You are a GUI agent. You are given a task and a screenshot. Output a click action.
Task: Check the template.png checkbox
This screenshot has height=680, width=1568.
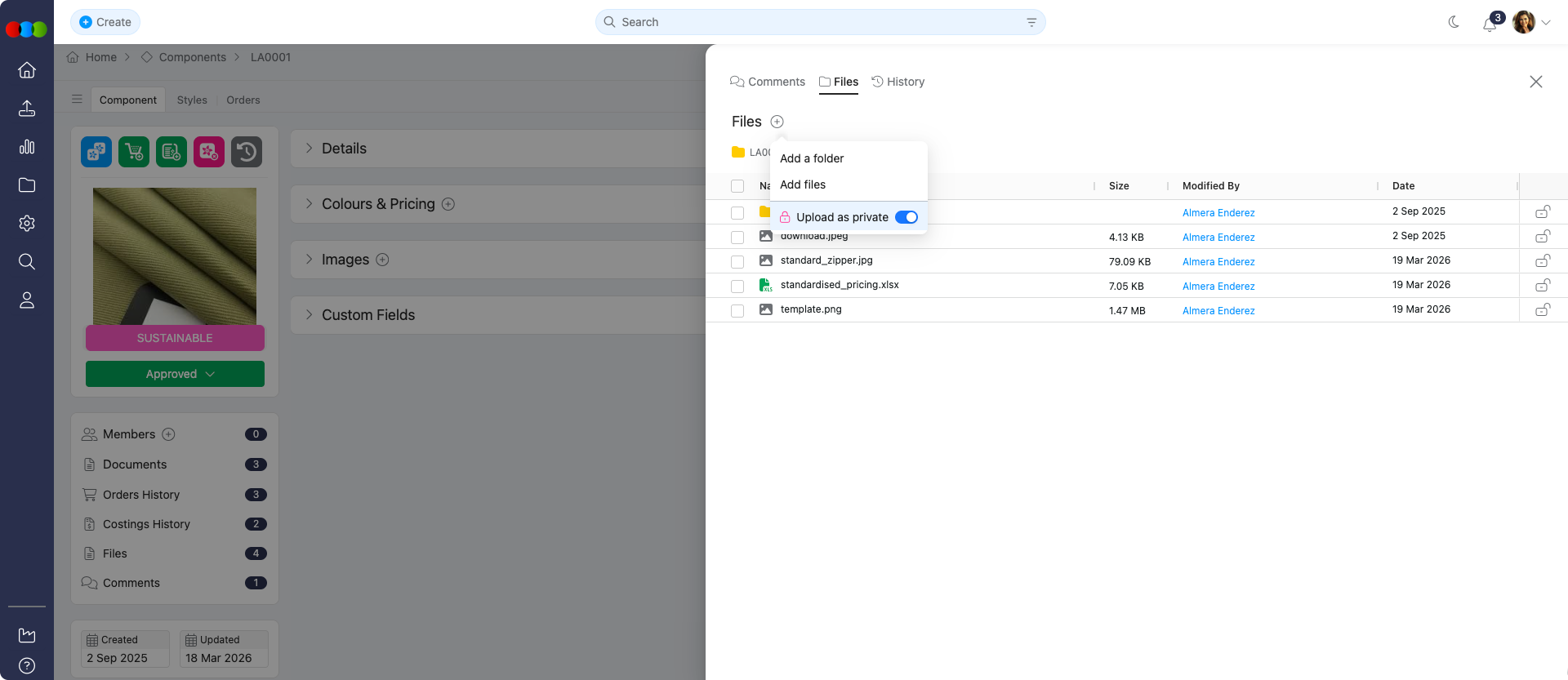point(737,311)
